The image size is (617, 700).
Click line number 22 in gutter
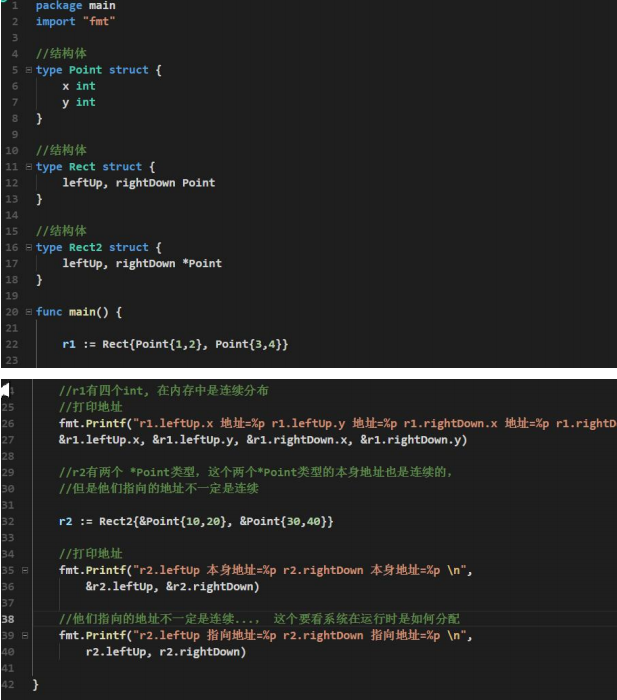[x=12, y=344]
